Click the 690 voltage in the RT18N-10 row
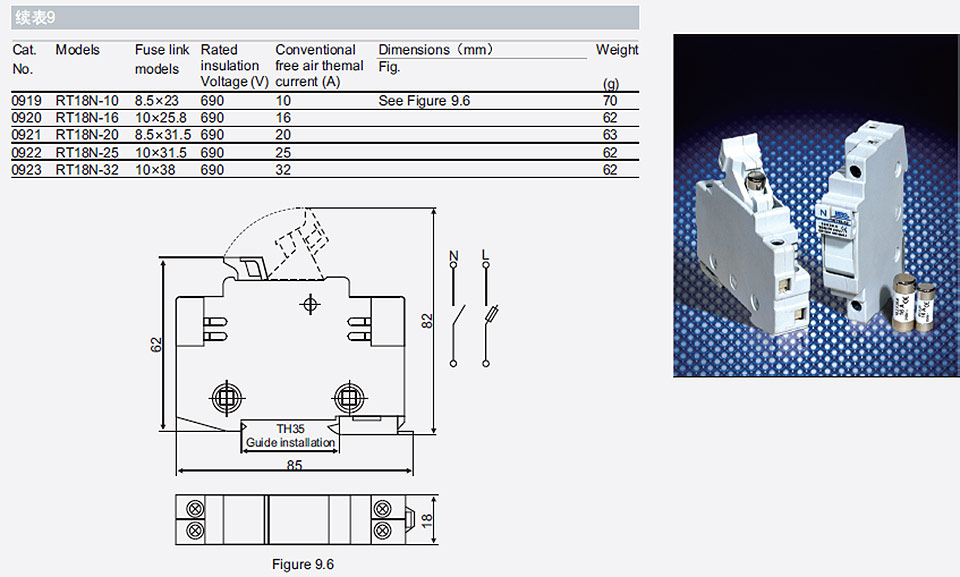960x577 pixels. tap(212, 100)
